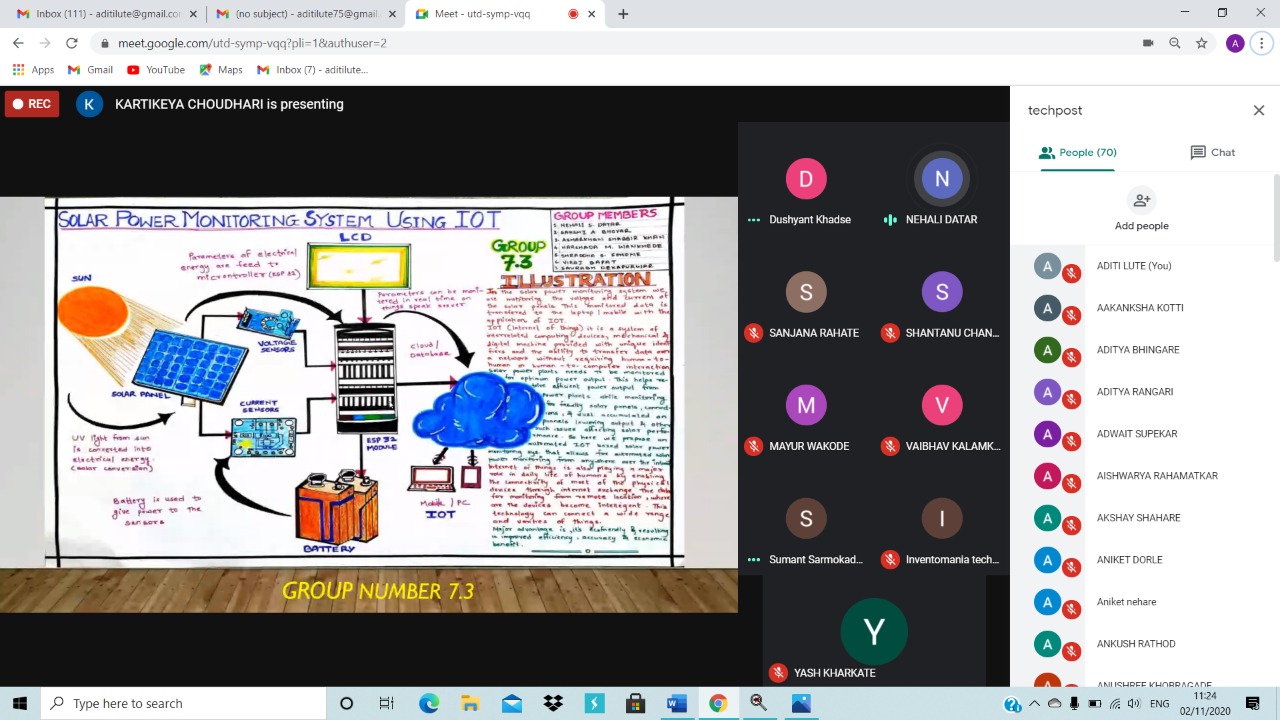Image resolution: width=1280 pixels, height=720 pixels.
Task: Bookmark this page with the star icon
Action: [1202, 43]
